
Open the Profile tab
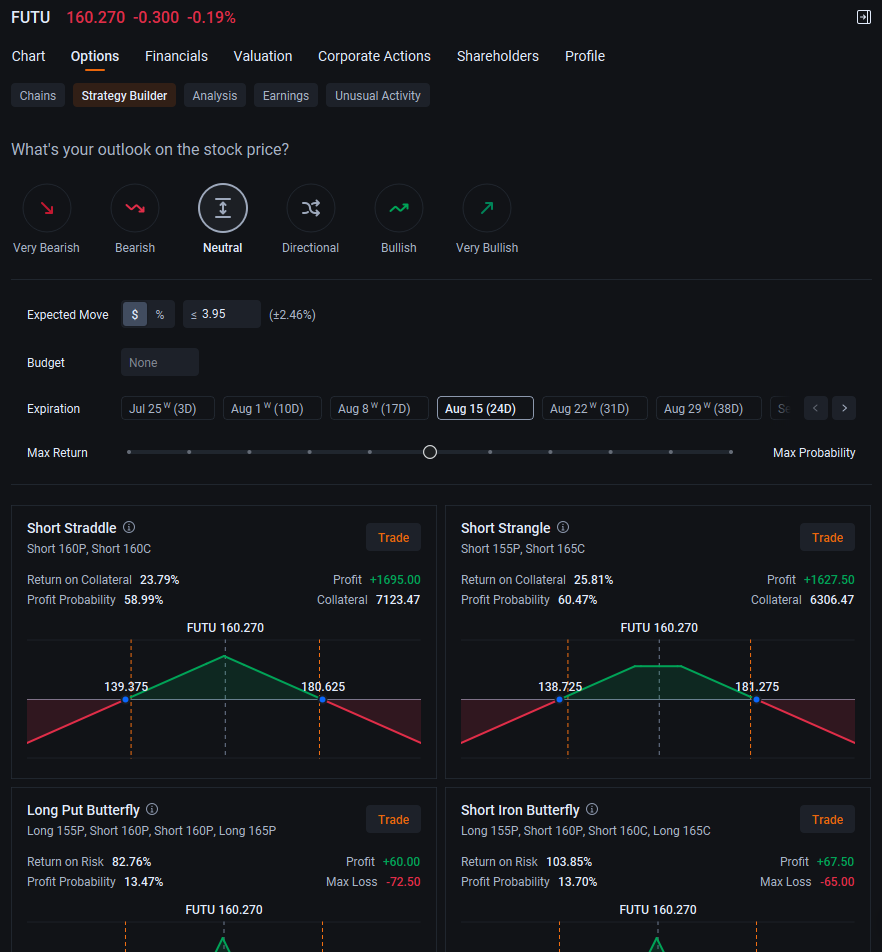(585, 56)
